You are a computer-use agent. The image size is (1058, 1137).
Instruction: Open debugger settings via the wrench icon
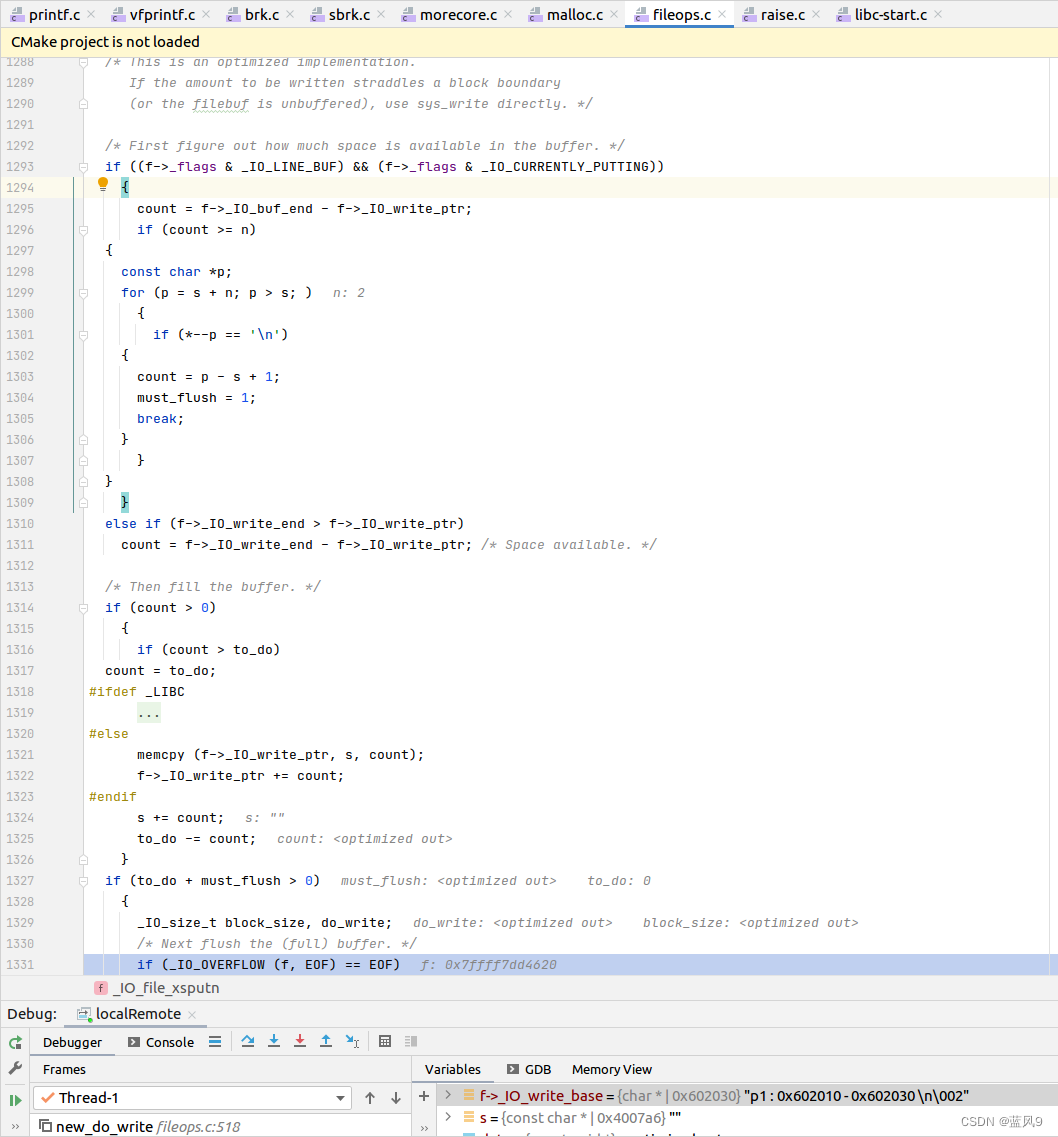[x=14, y=1068]
